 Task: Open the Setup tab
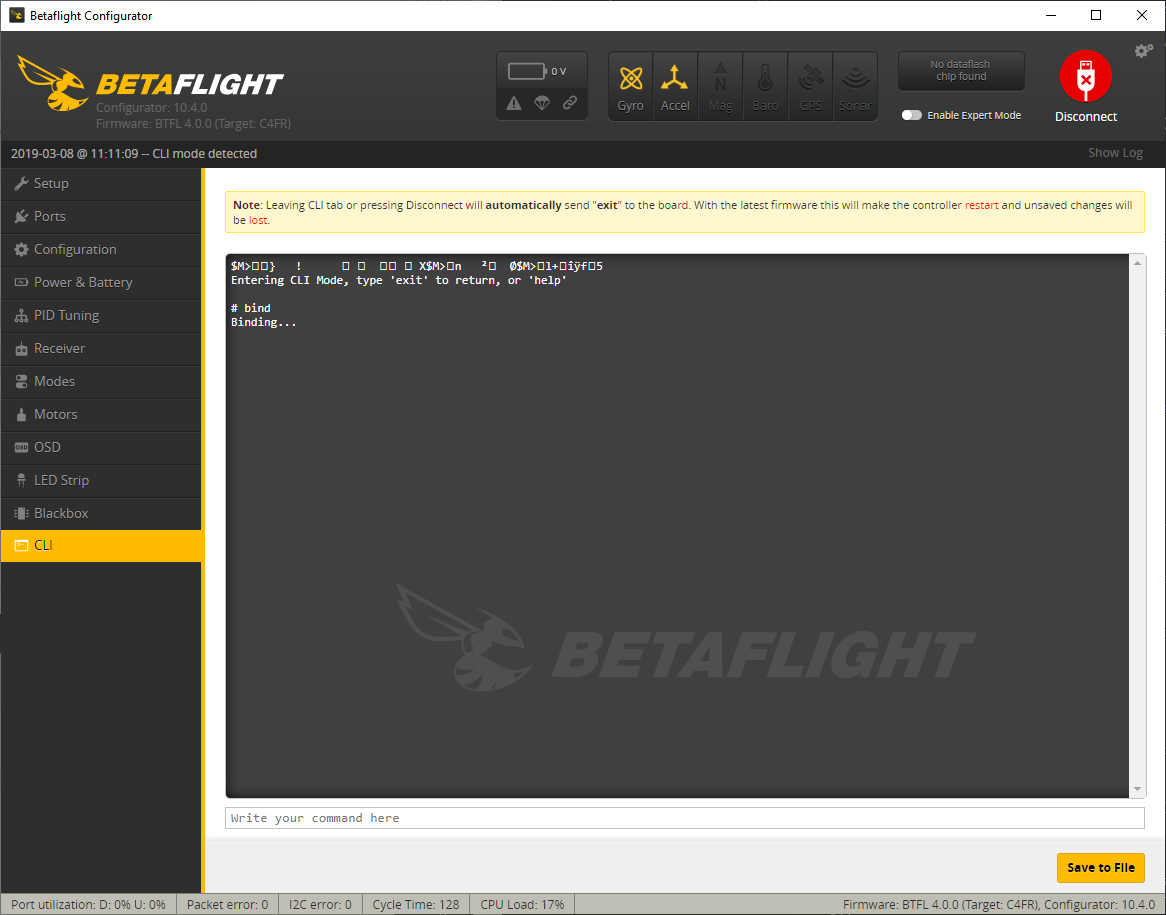[x=101, y=183]
